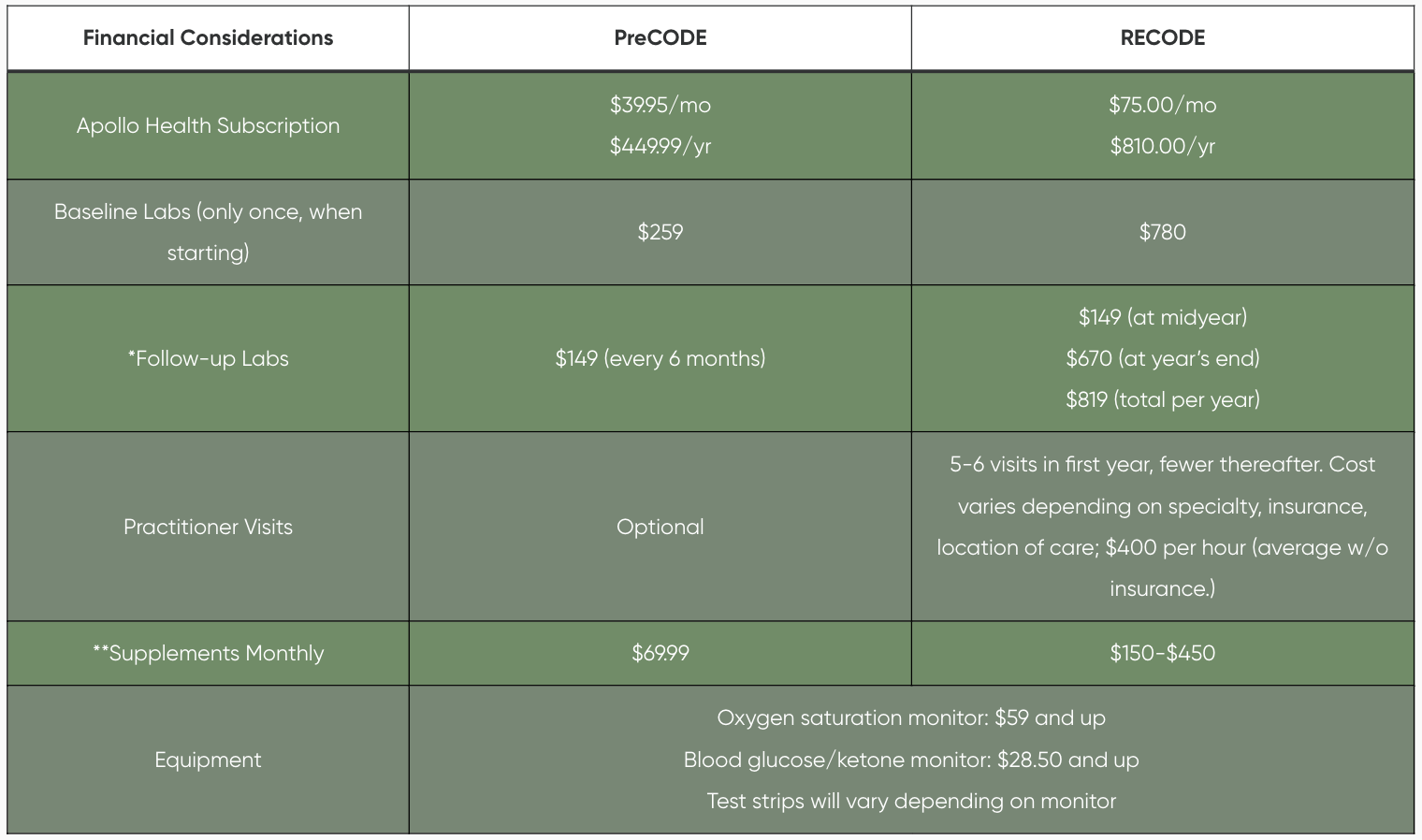
Task: Click the $810.00/yr RECODE yearly price
Action: pos(1162,146)
